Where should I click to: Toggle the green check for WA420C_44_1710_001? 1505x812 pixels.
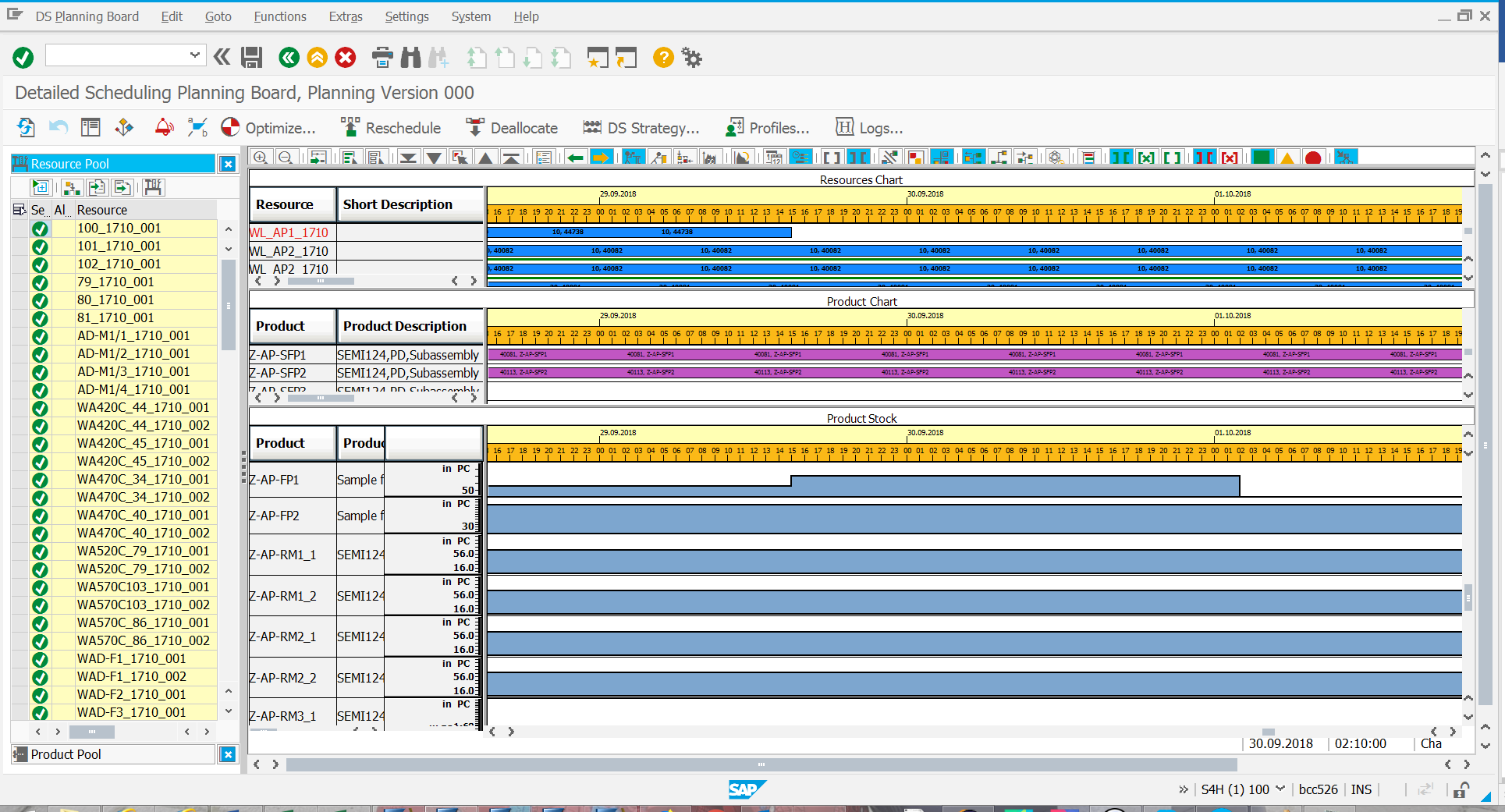click(x=40, y=407)
